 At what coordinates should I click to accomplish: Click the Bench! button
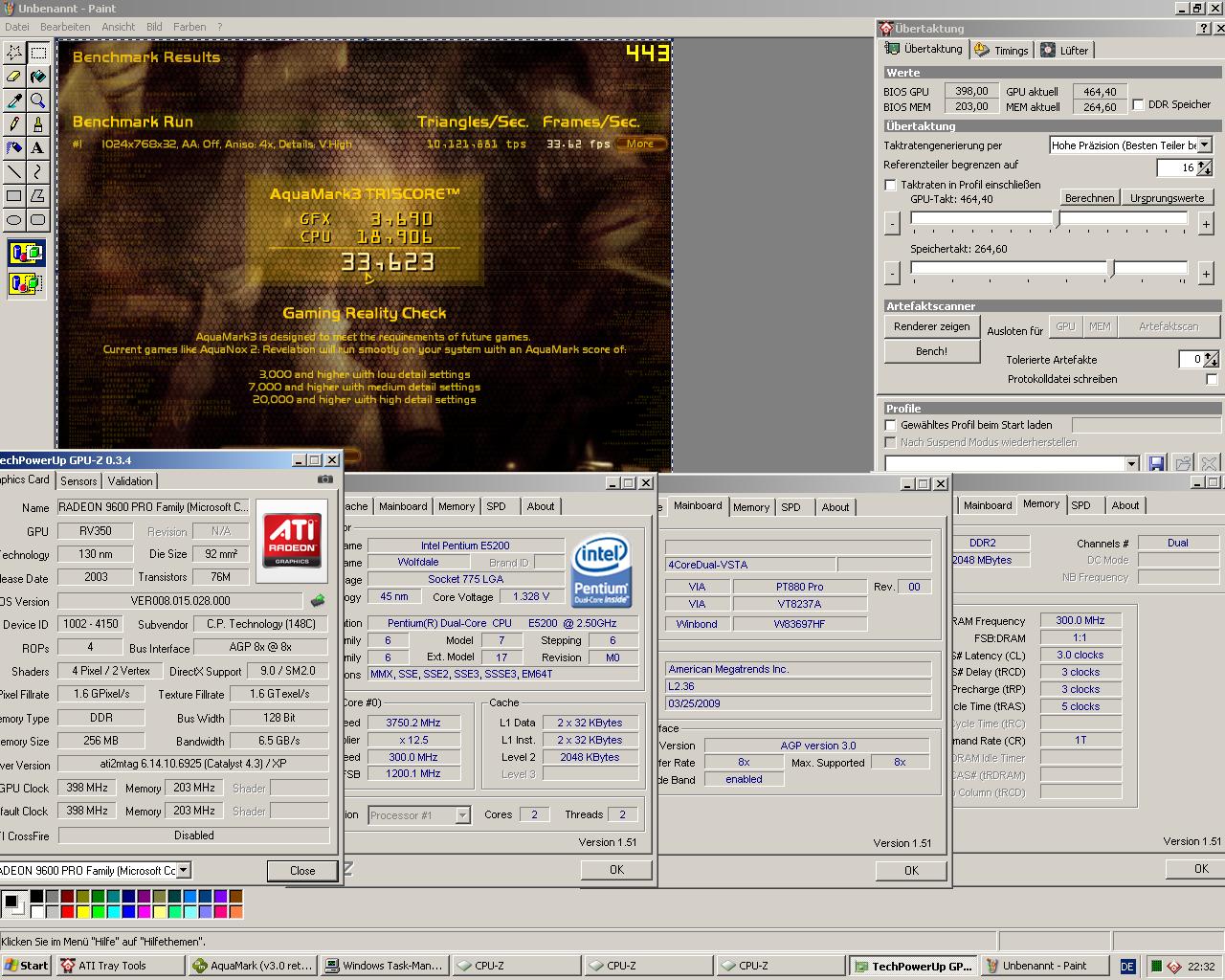[x=932, y=351]
